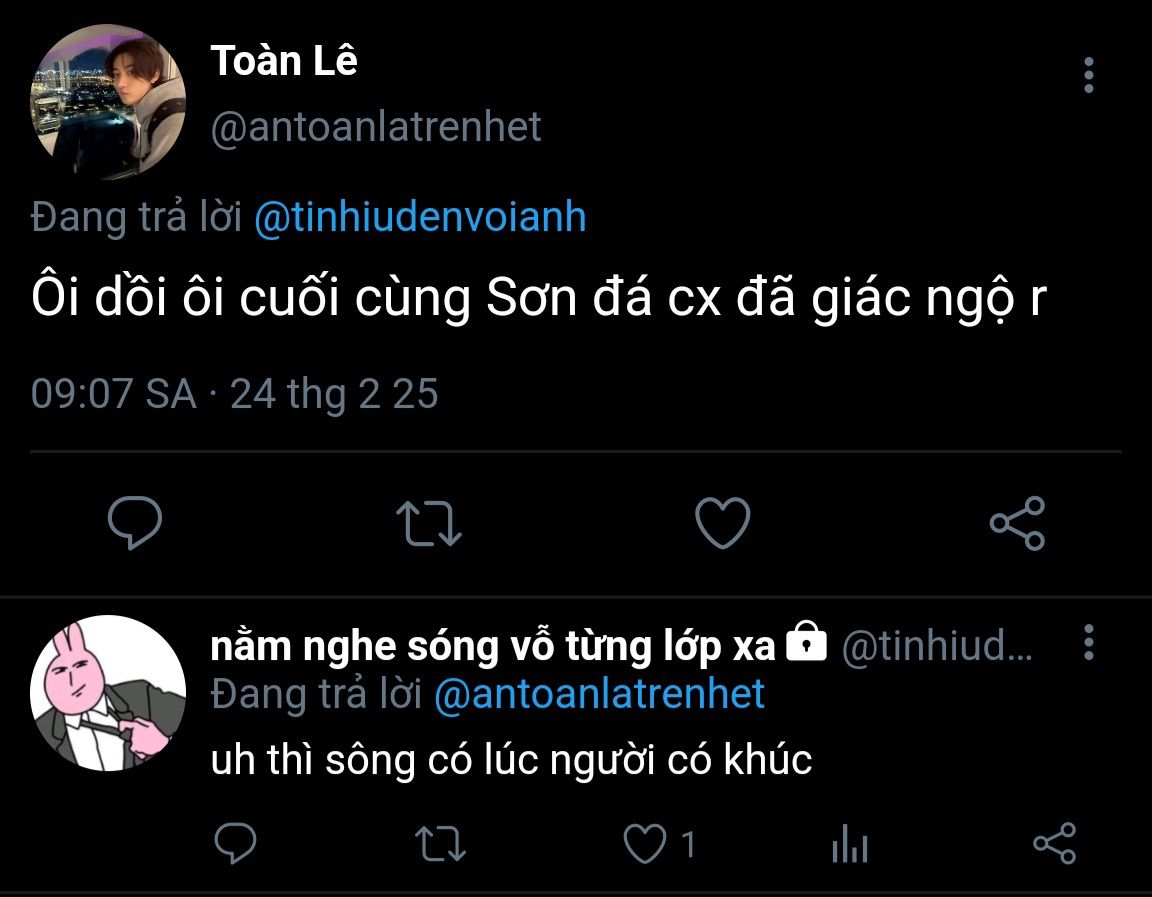This screenshot has width=1152, height=897.
Task: Open Toàn Lê's profile picture
Action: 108,102
